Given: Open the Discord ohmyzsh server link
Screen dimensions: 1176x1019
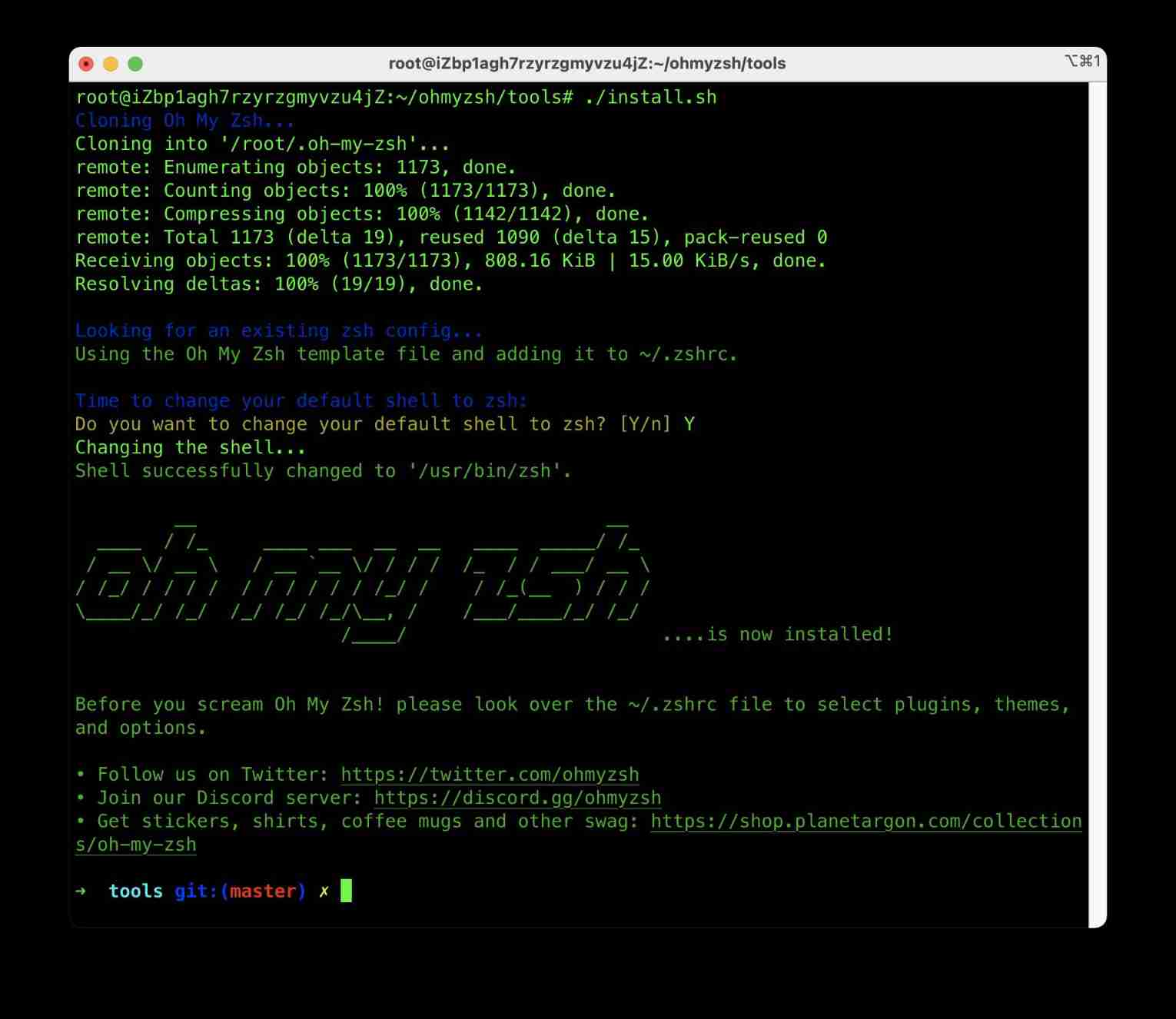Looking at the screenshot, I should tap(517, 798).
